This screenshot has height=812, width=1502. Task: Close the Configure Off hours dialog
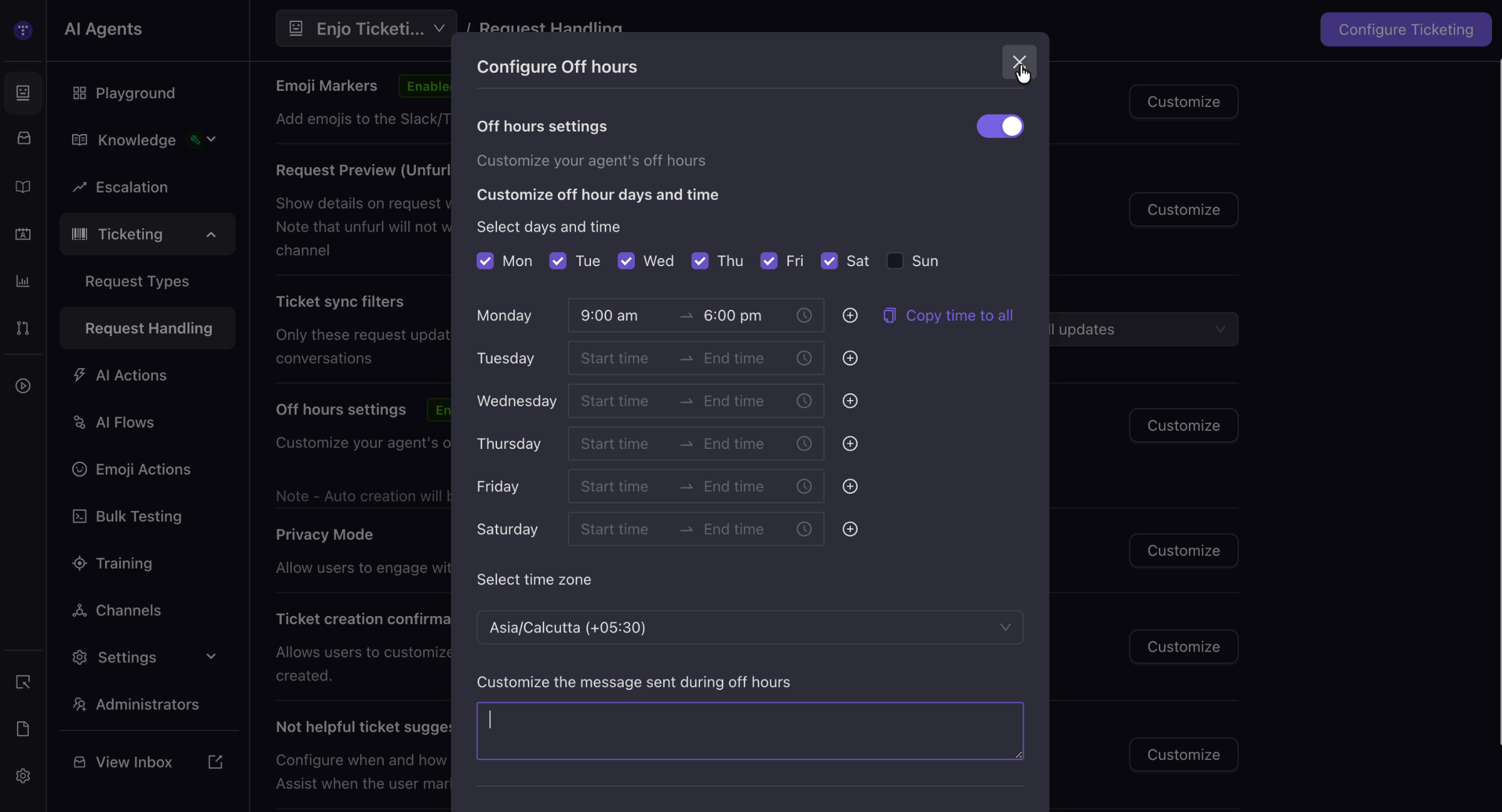coord(1019,62)
